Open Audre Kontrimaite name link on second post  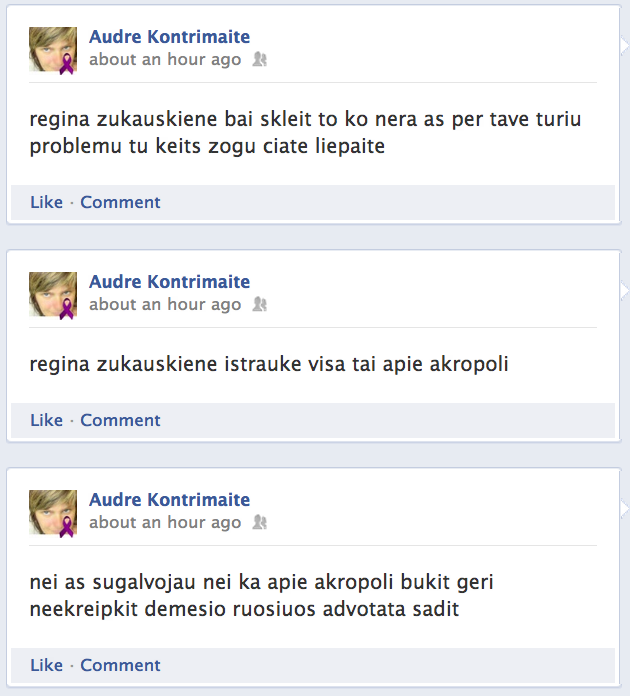pyautogui.click(x=170, y=282)
